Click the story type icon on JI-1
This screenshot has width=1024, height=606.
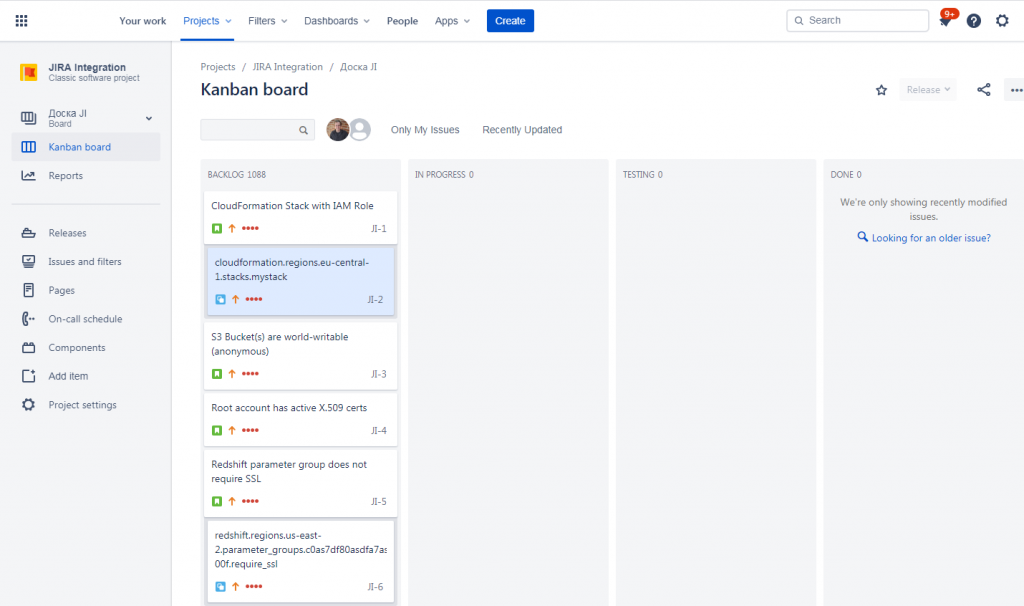(217, 229)
